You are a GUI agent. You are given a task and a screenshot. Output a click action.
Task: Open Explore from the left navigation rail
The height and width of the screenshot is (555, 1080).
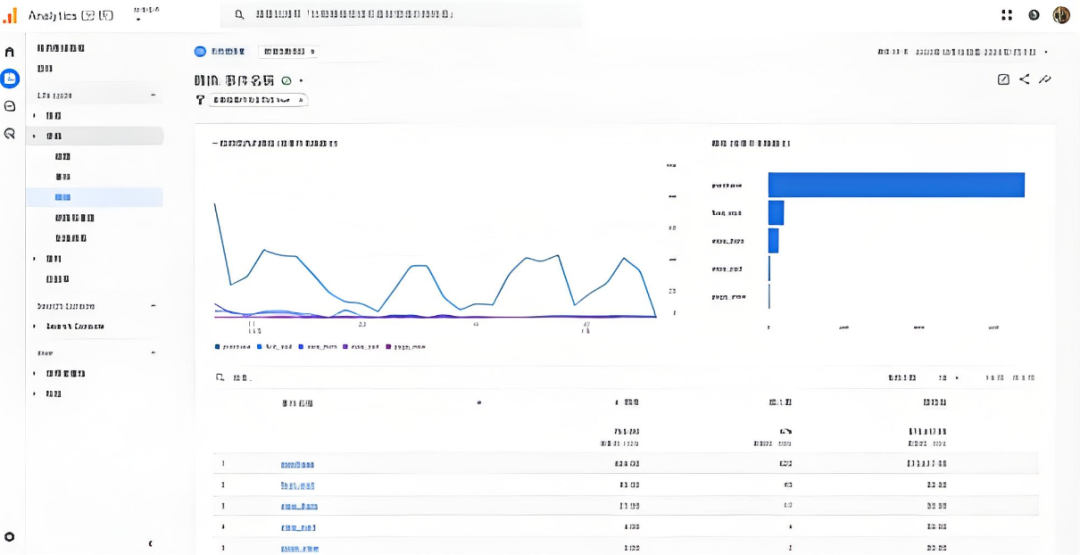(x=10, y=106)
